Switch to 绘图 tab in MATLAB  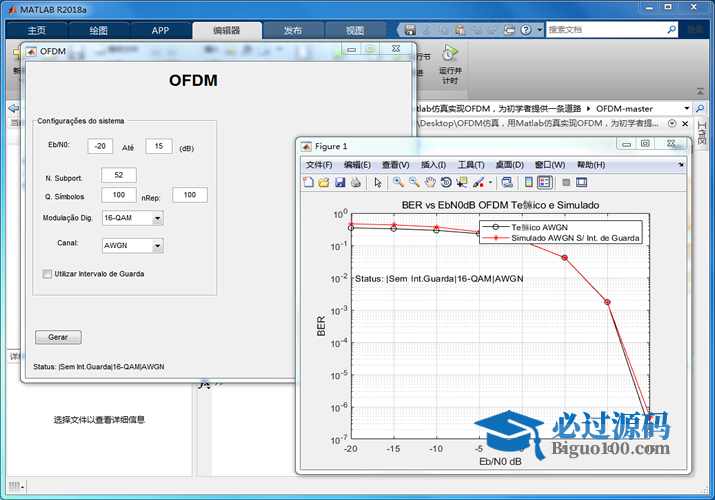pyautogui.click(x=98, y=30)
